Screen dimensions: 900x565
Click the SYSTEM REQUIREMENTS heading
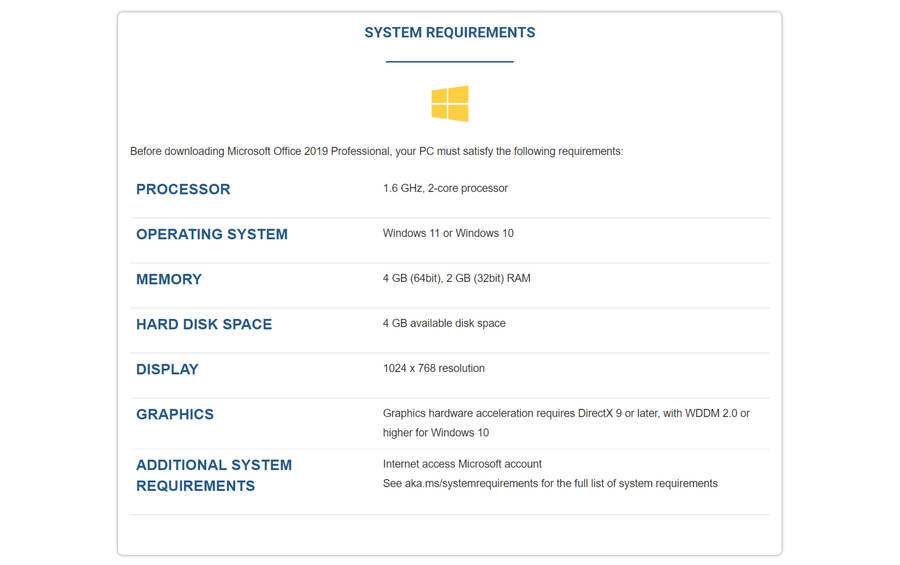[449, 33]
